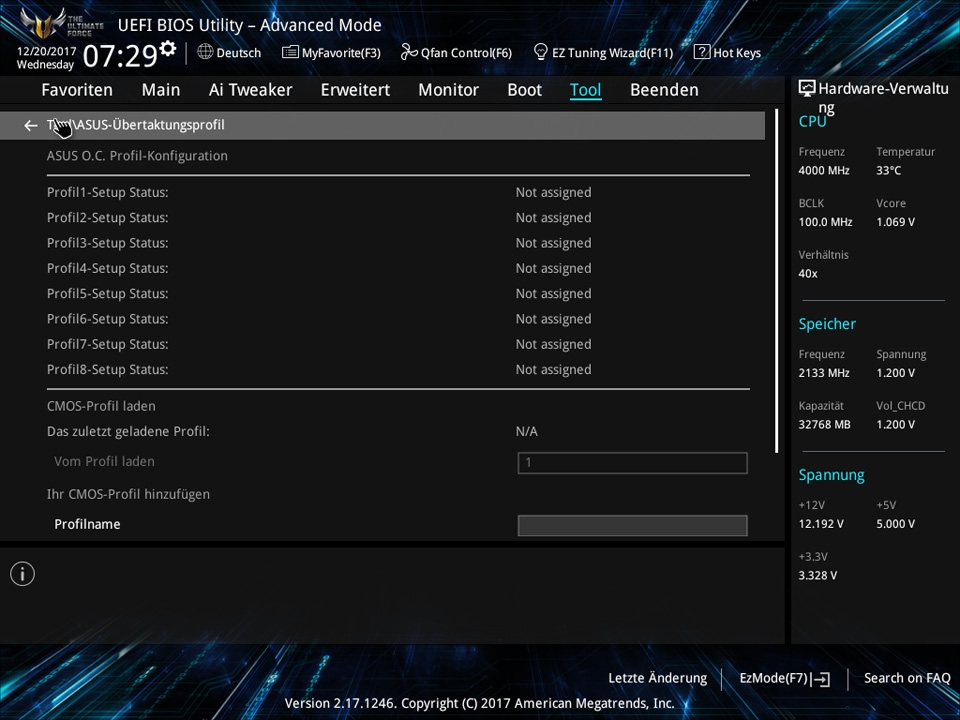
Task: Open Qfan Control(F6)
Action: [x=456, y=53]
